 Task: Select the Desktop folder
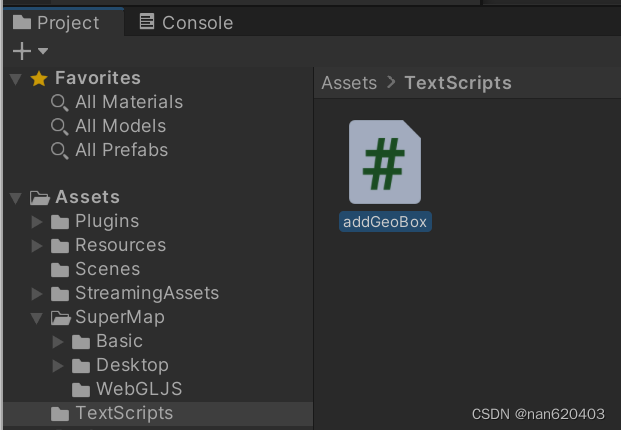(x=120, y=365)
